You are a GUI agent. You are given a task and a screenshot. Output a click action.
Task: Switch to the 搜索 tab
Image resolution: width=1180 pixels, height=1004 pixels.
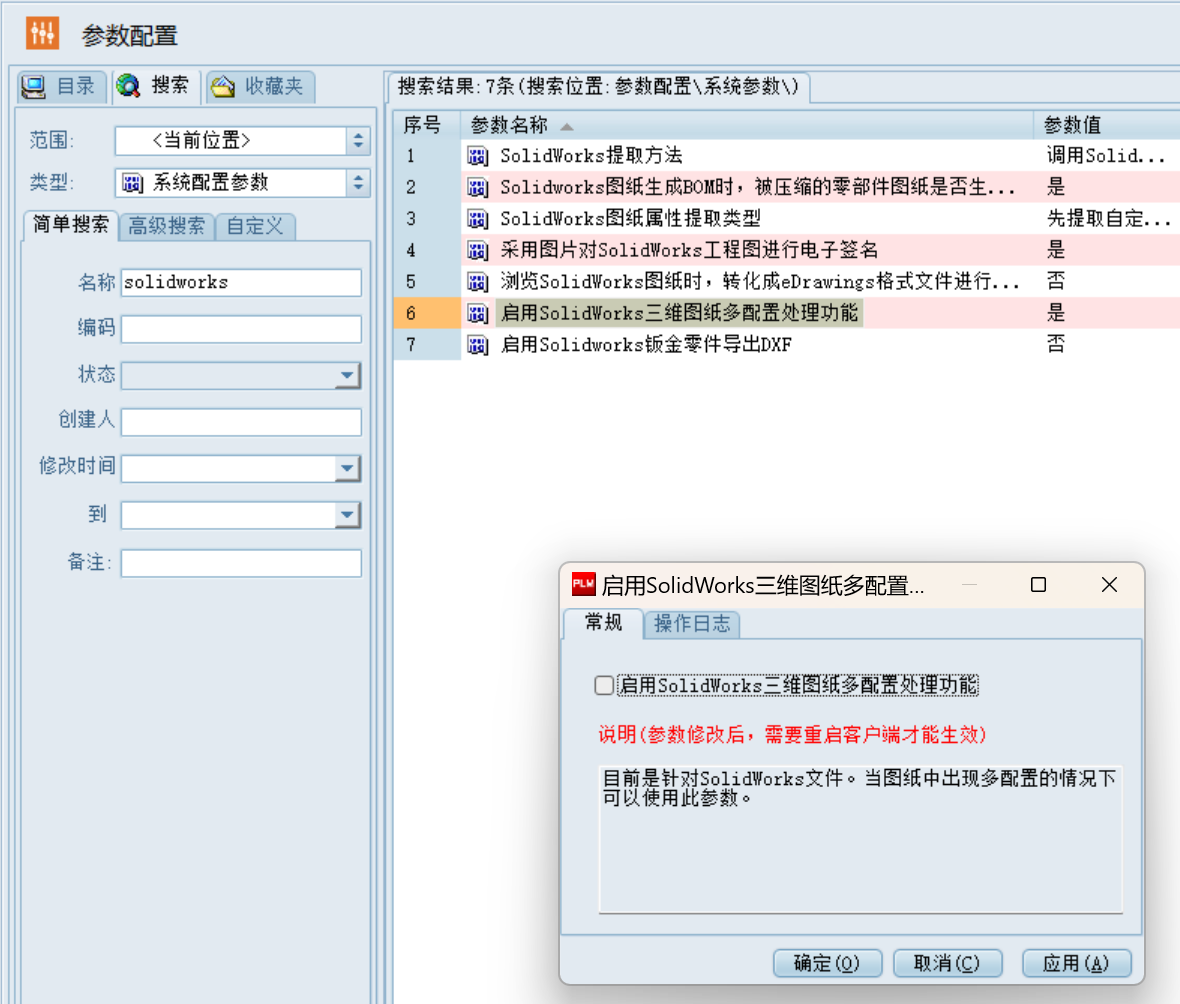point(155,85)
